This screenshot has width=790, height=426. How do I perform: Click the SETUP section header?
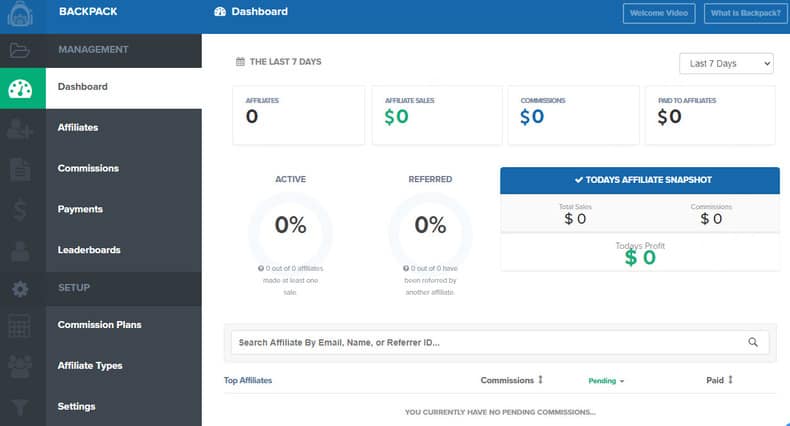[74, 288]
